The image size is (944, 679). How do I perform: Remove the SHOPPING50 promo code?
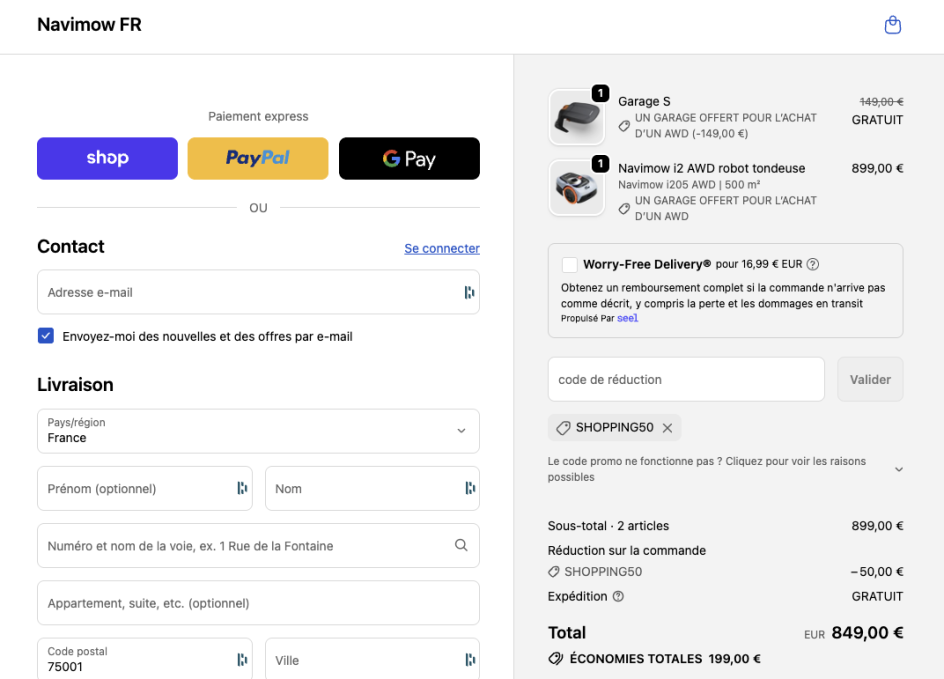(x=667, y=428)
